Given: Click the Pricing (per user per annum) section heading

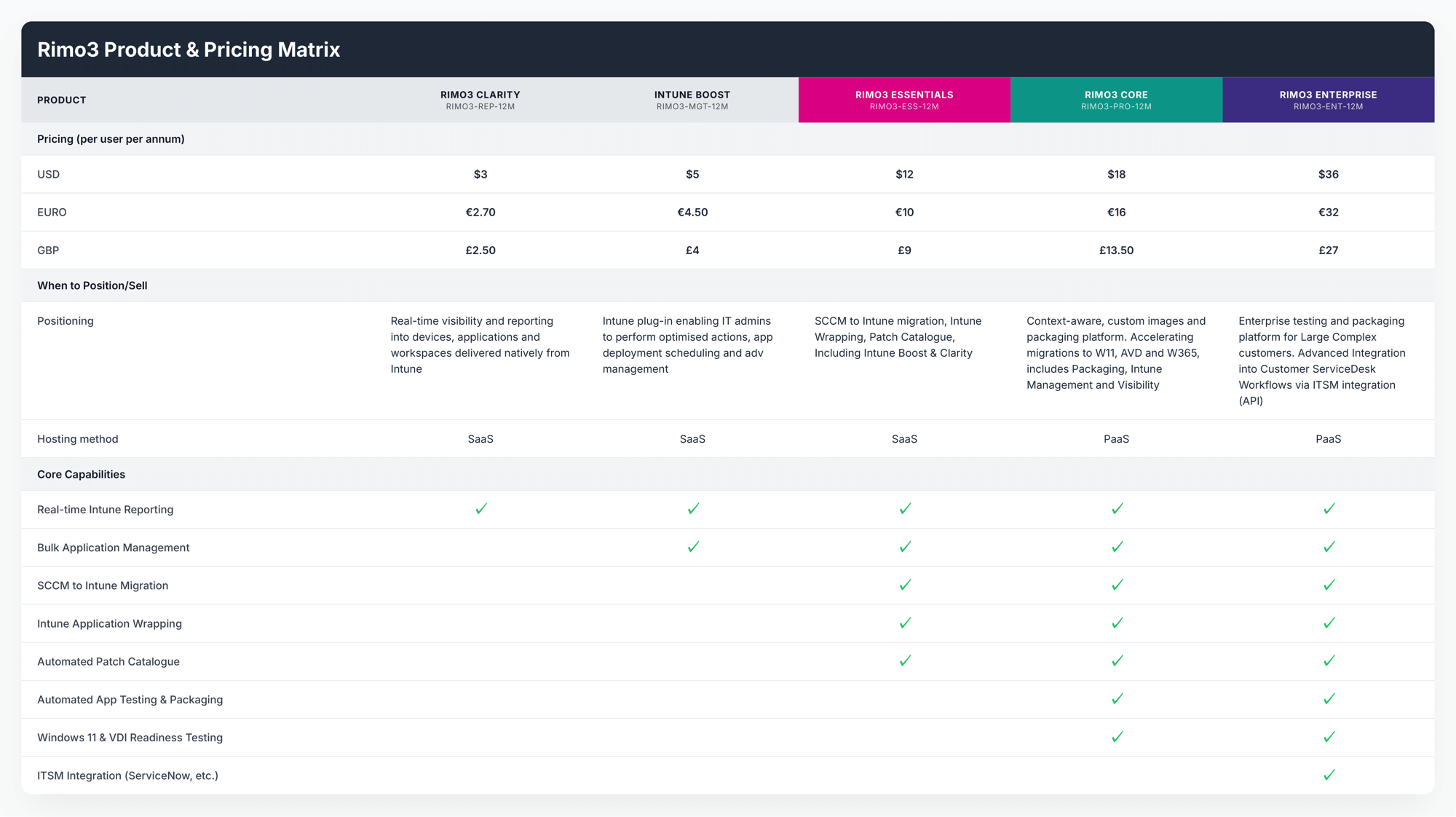Looking at the screenshot, I should [111, 139].
